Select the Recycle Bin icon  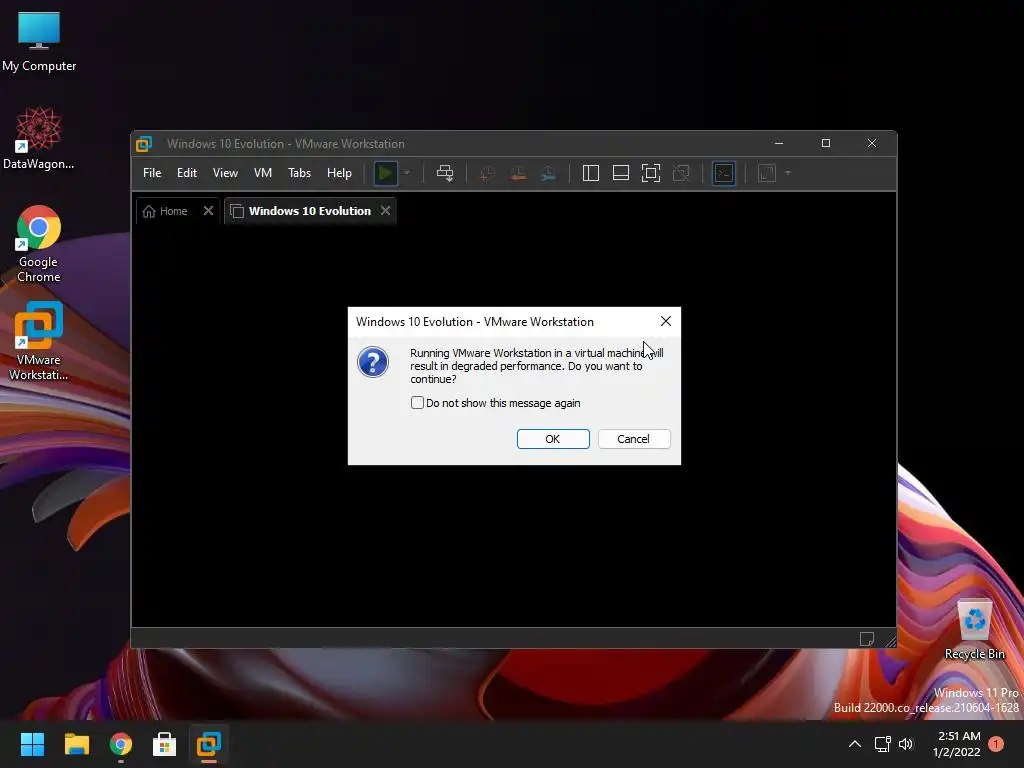point(974,630)
